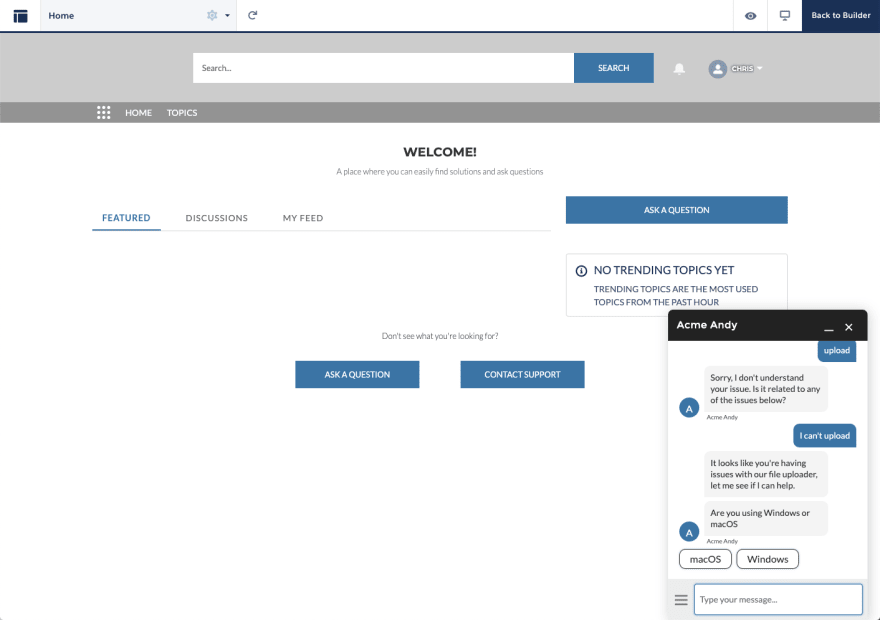Click 'Don't see what you're looking for?' text
Image resolution: width=880 pixels, height=620 pixels.
(440, 336)
